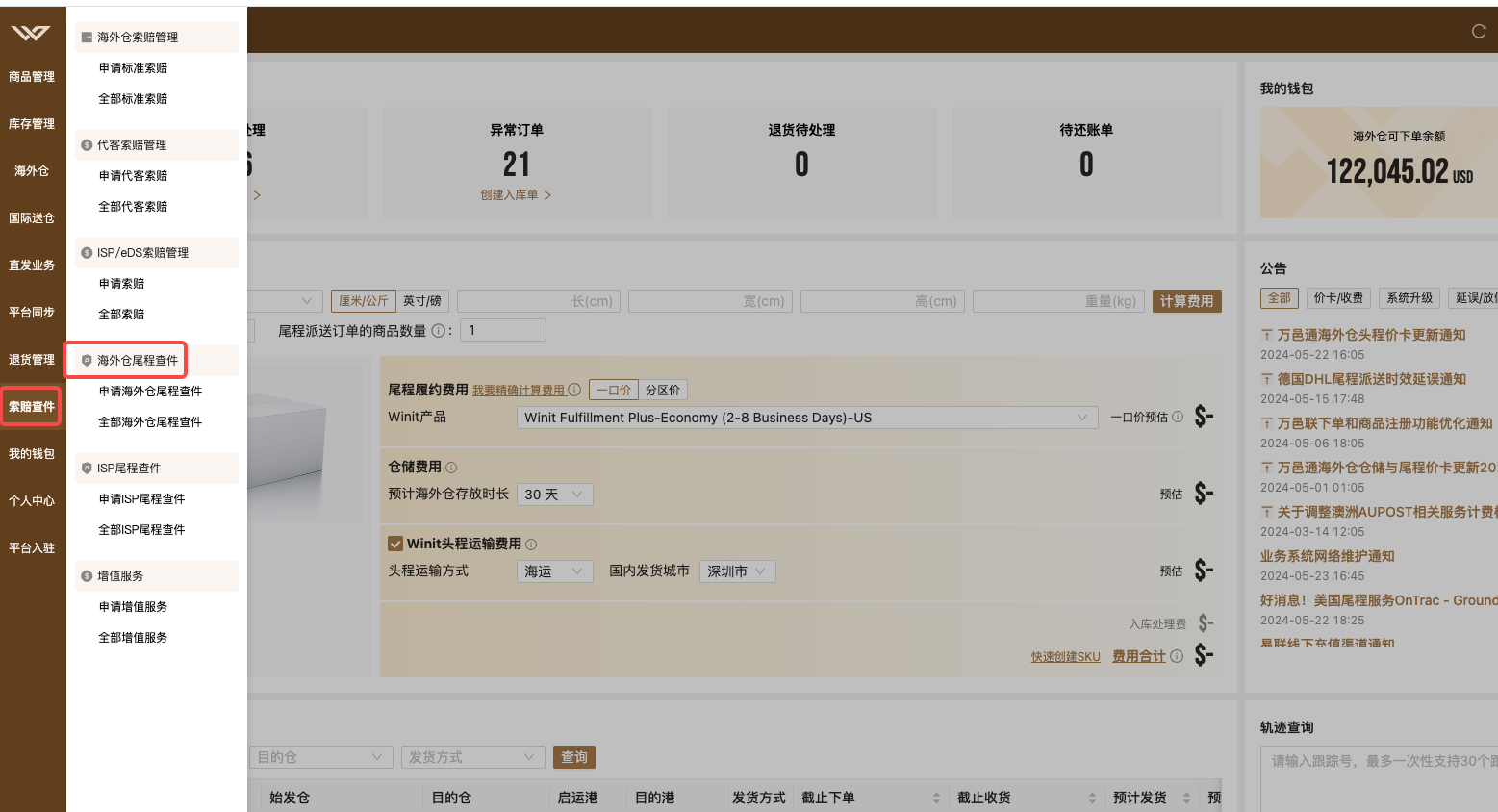Click the 增值服务 section icon
The width and height of the screenshot is (1498, 812).
tap(87, 576)
